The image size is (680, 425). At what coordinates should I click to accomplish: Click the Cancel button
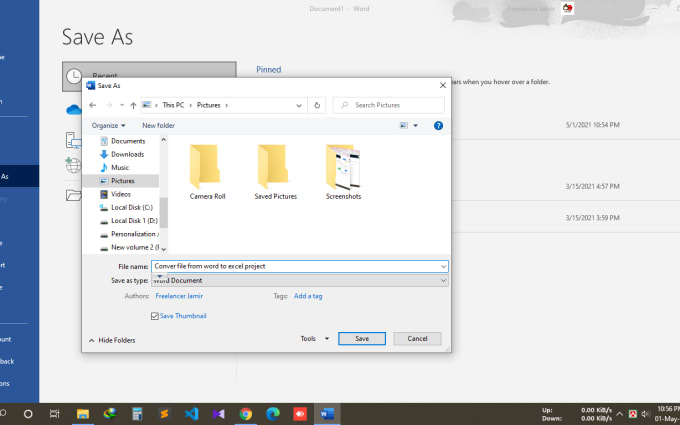(x=417, y=339)
